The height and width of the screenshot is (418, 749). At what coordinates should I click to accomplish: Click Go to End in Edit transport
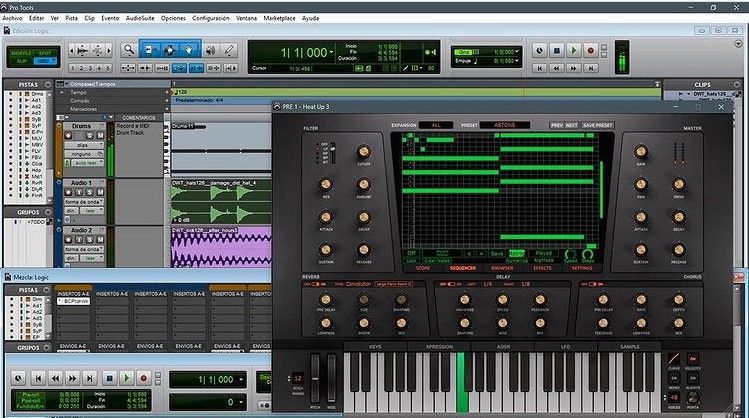tap(590, 68)
